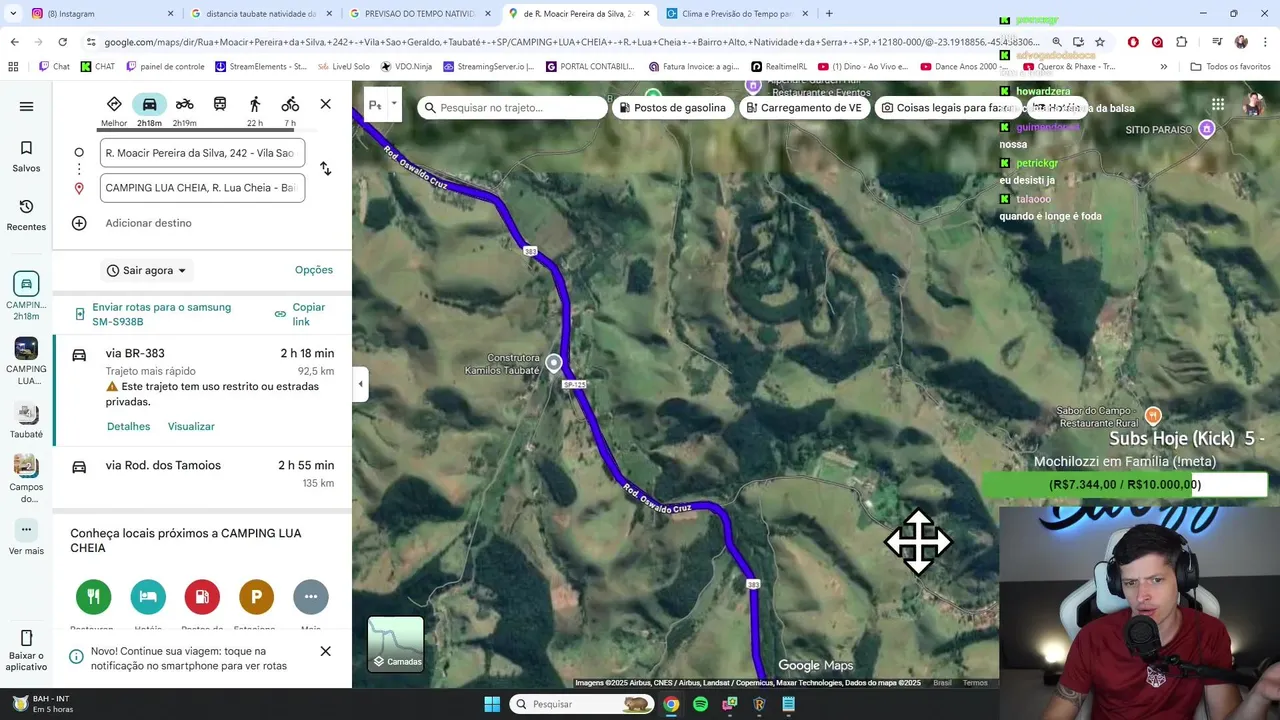Open VDO.Ninja bookmark
The width and height of the screenshot is (1280, 720).
(x=406, y=67)
